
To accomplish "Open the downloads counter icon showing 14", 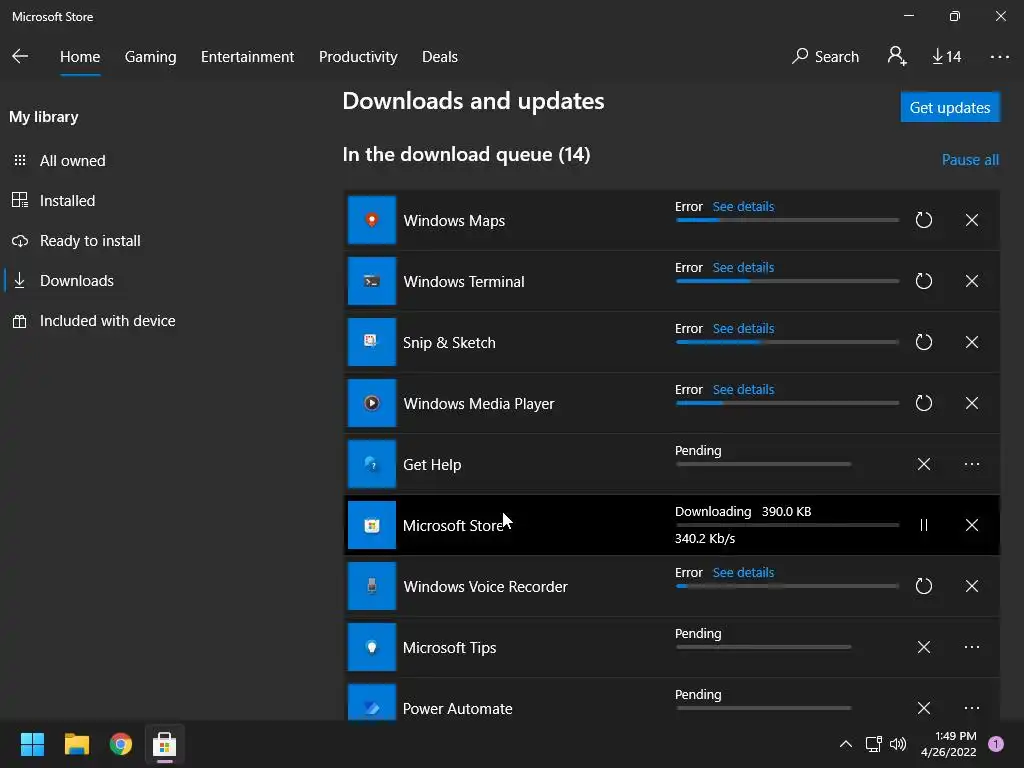I will tap(946, 57).
